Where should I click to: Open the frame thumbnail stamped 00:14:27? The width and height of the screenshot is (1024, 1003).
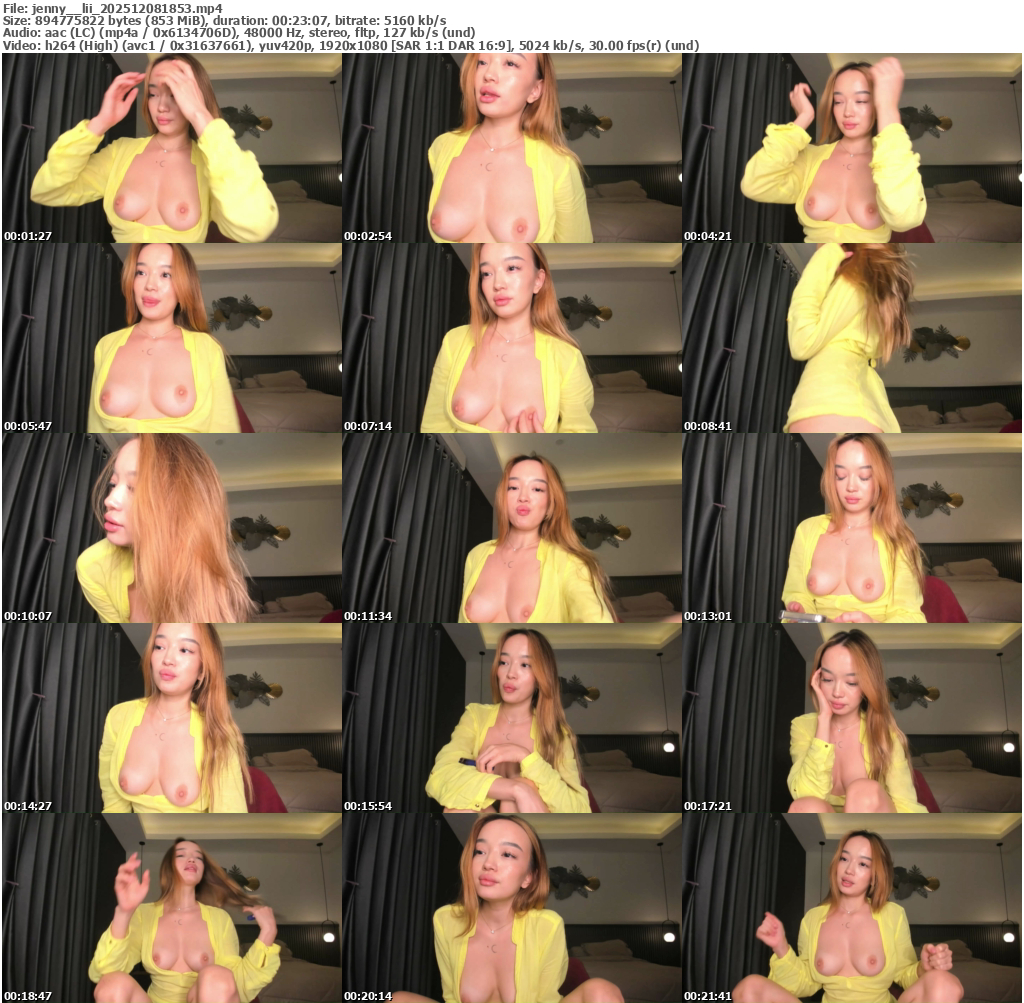coord(172,718)
